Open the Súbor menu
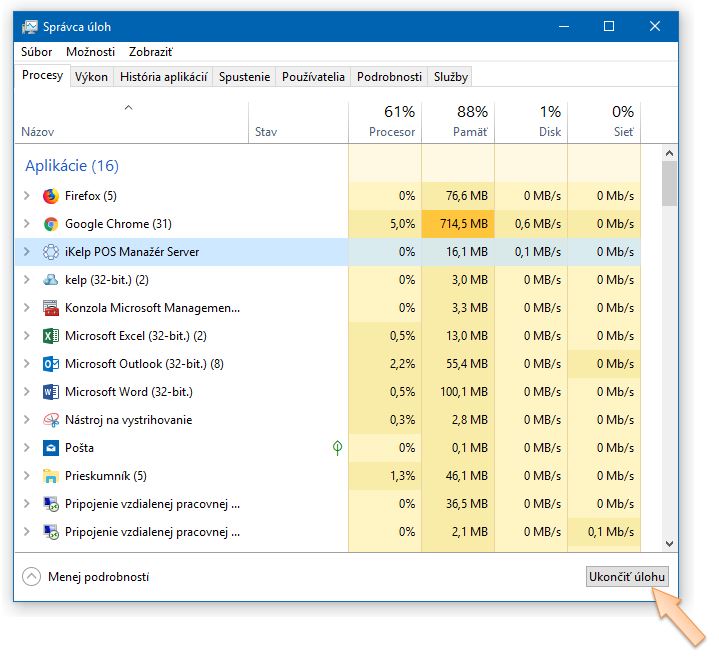719x666 pixels. [37, 52]
